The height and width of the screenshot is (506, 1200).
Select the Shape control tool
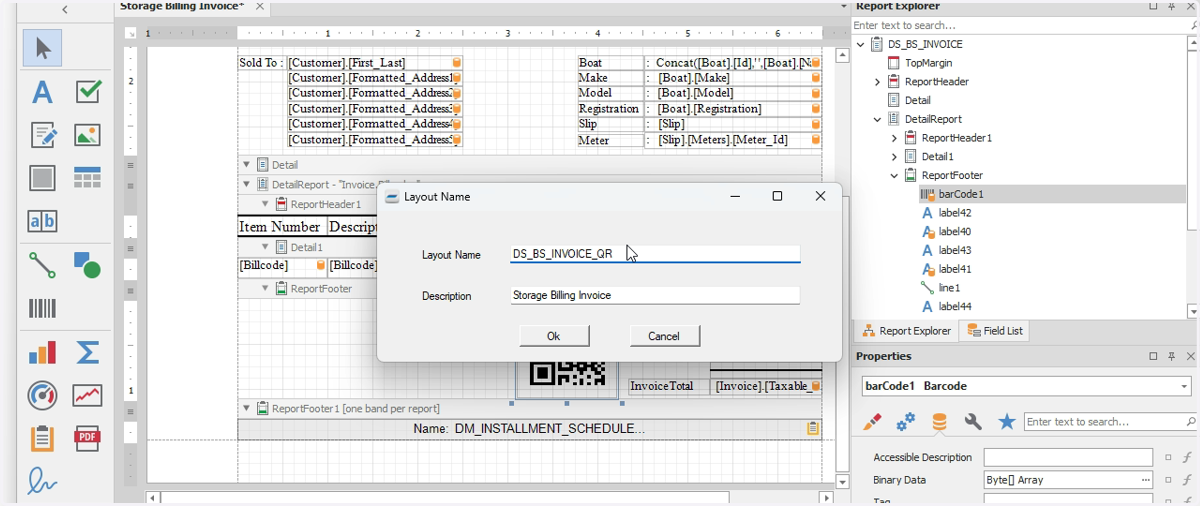pos(88,265)
